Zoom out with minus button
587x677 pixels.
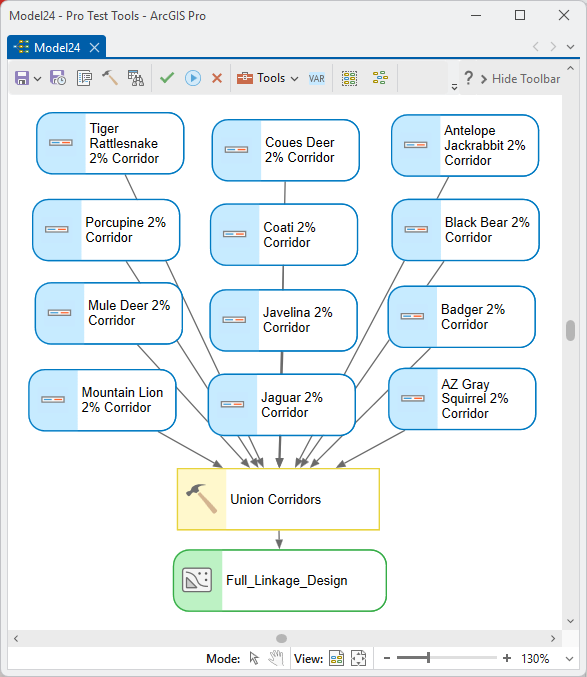tap(387, 658)
